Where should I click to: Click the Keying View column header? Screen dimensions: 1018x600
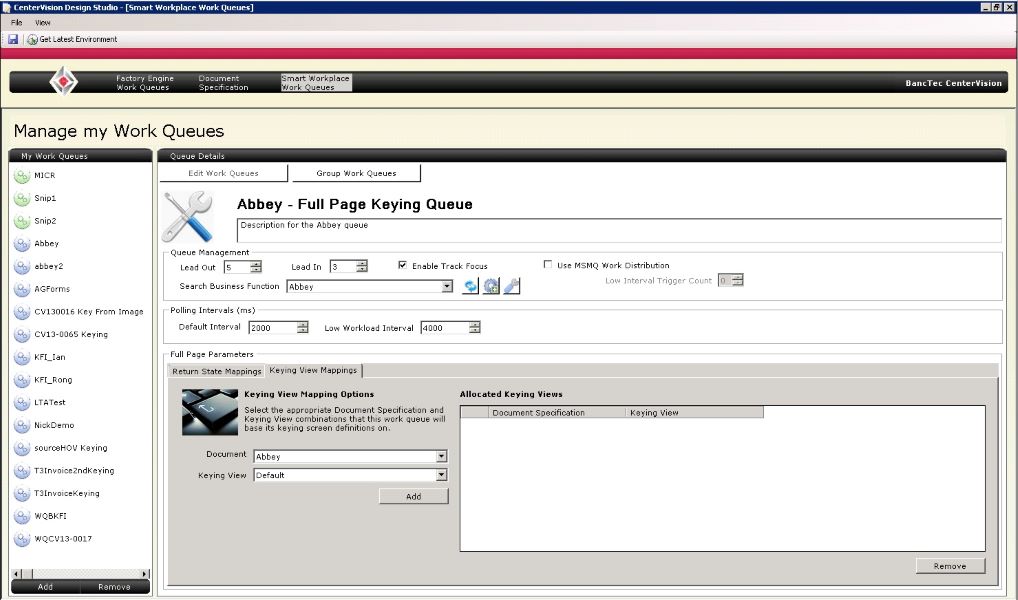point(694,412)
